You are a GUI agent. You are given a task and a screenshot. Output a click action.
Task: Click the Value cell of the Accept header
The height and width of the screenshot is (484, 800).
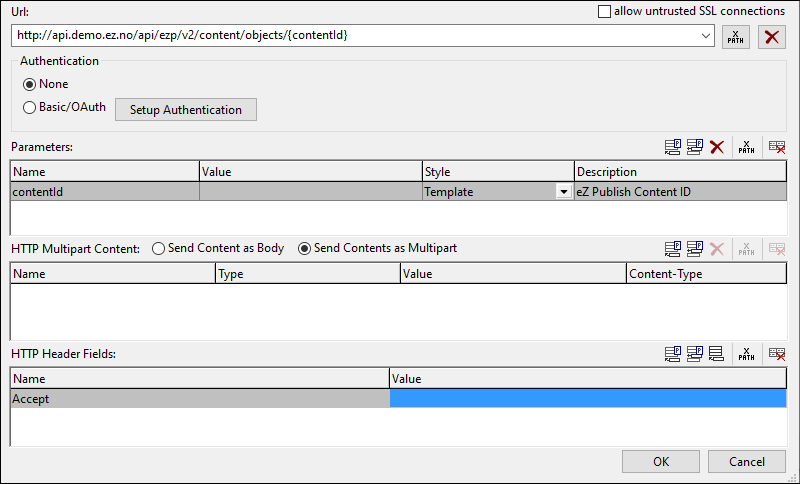(587, 398)
